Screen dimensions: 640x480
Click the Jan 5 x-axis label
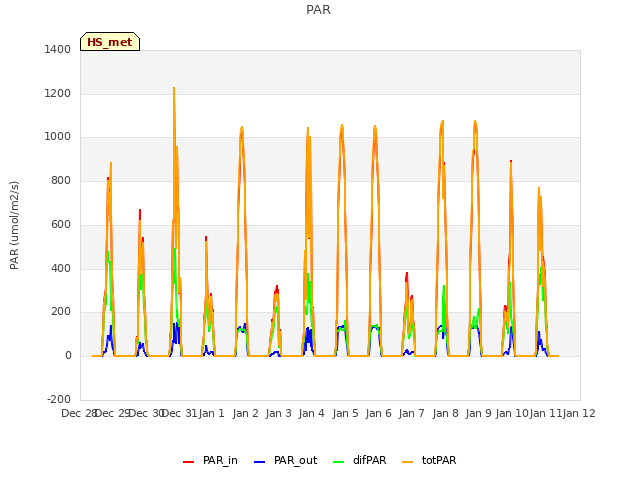pos(345,413)
